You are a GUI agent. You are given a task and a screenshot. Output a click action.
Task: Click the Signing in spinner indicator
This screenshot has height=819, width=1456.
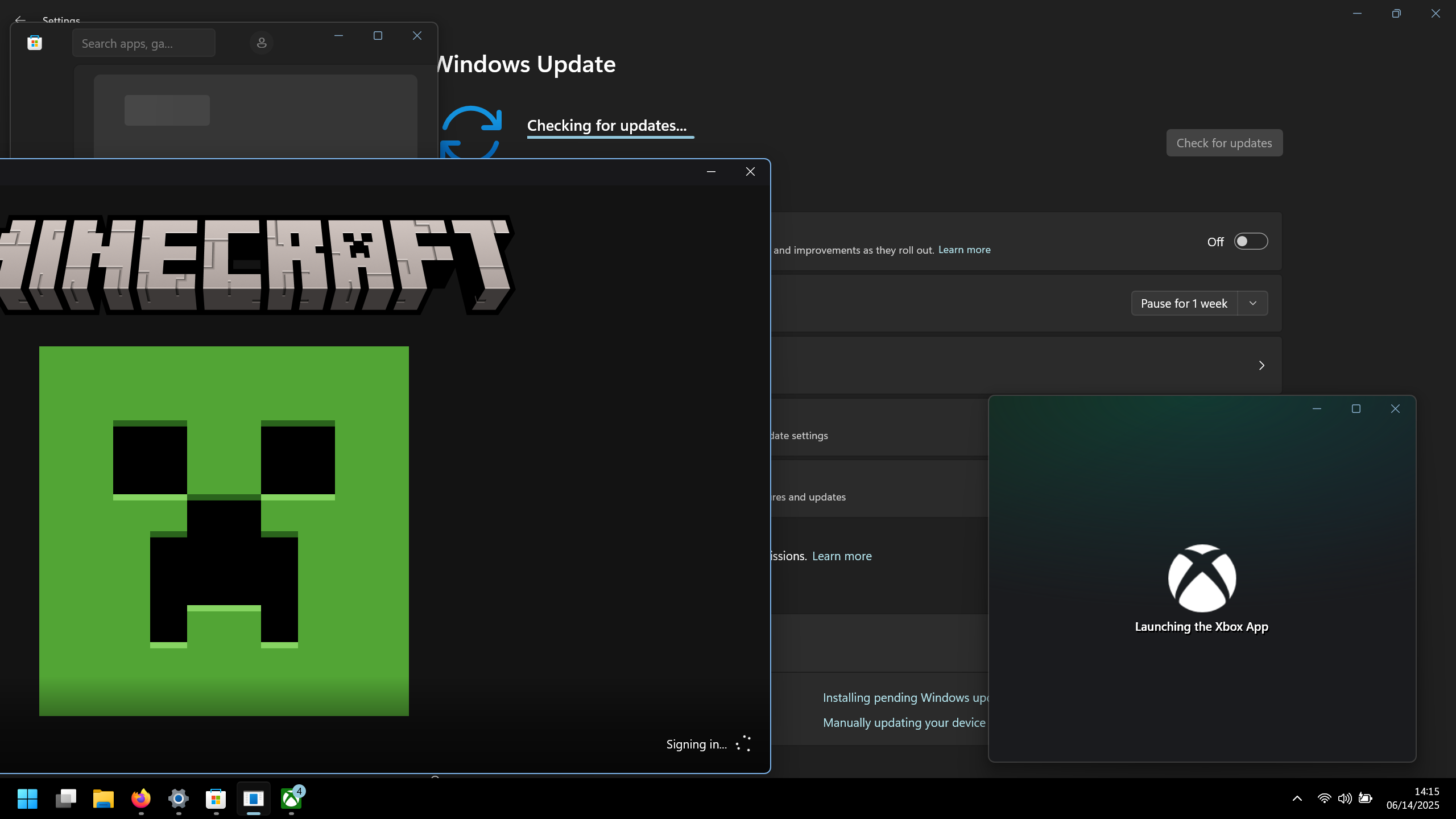pos(743,744)
